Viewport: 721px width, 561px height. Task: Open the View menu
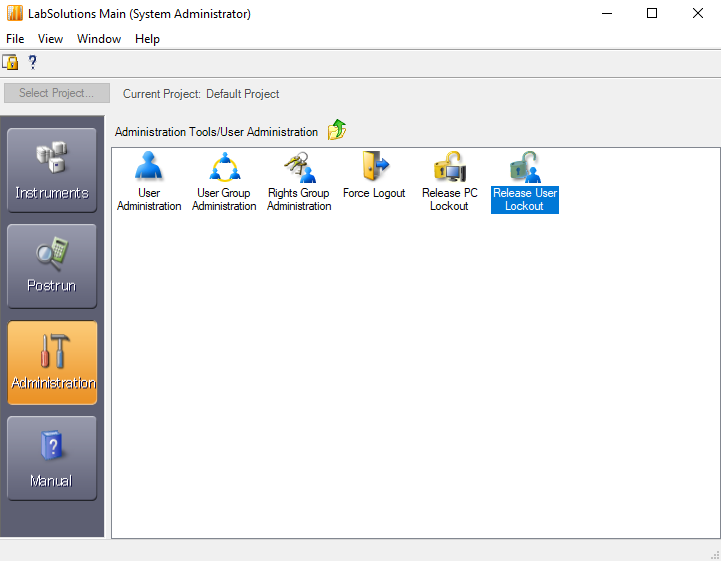50,39
